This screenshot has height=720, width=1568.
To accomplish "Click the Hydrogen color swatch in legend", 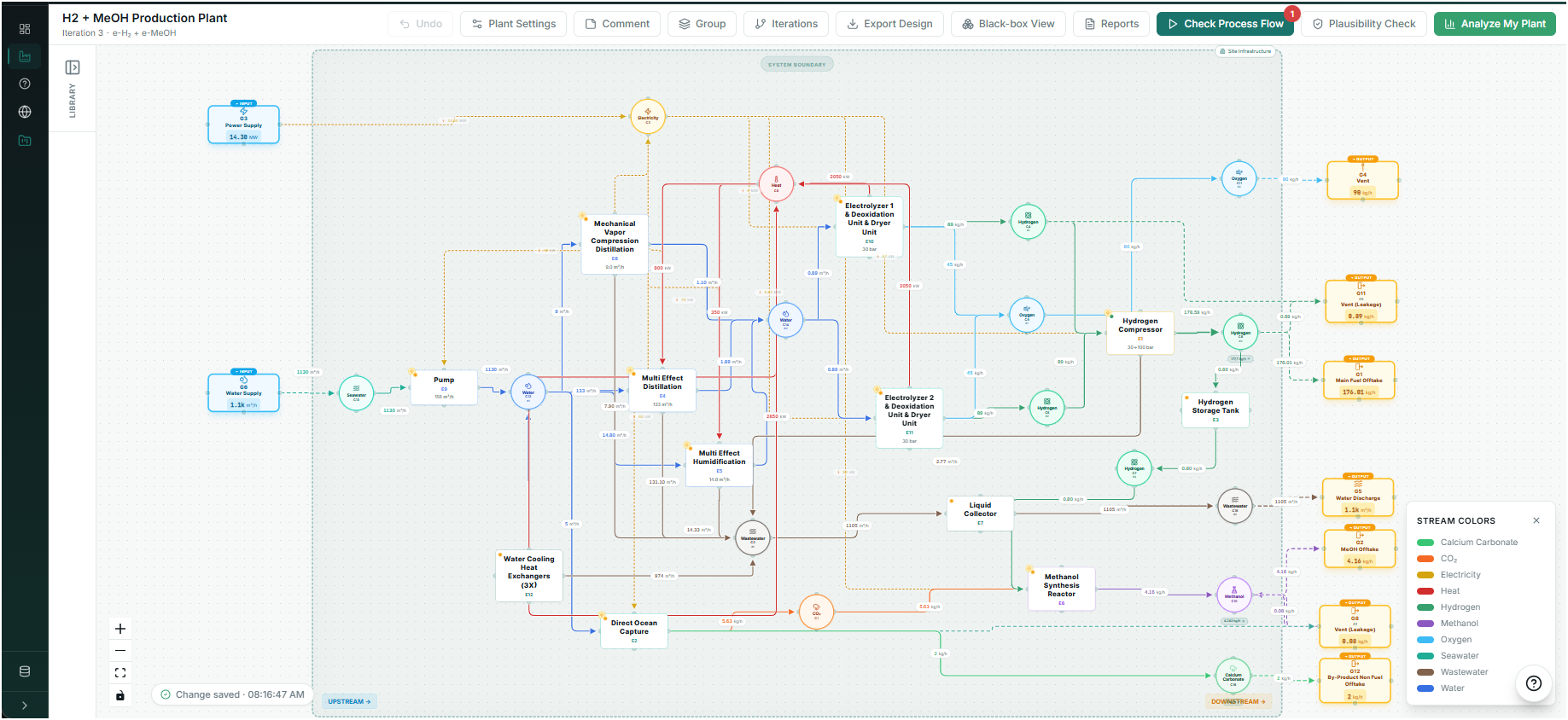I will click(1425, 607).
